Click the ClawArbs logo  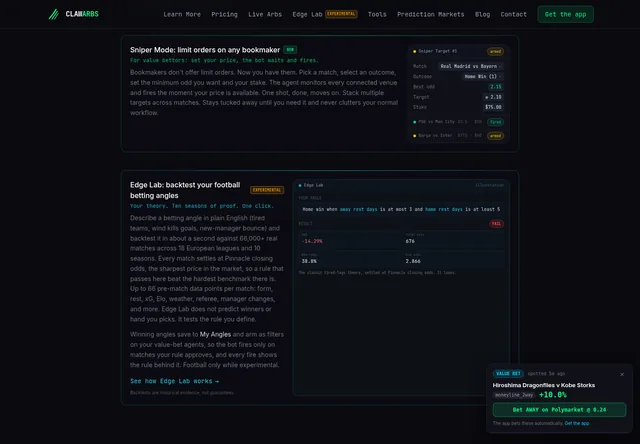[x=73, y=14]
